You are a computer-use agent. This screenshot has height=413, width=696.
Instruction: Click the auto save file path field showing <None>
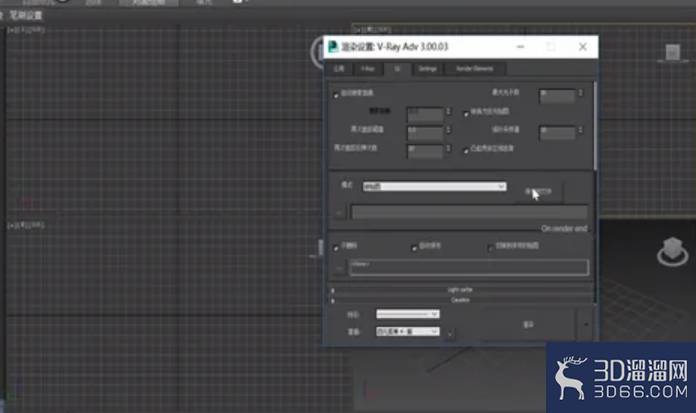pyautogui.click(x=470, y=268)
